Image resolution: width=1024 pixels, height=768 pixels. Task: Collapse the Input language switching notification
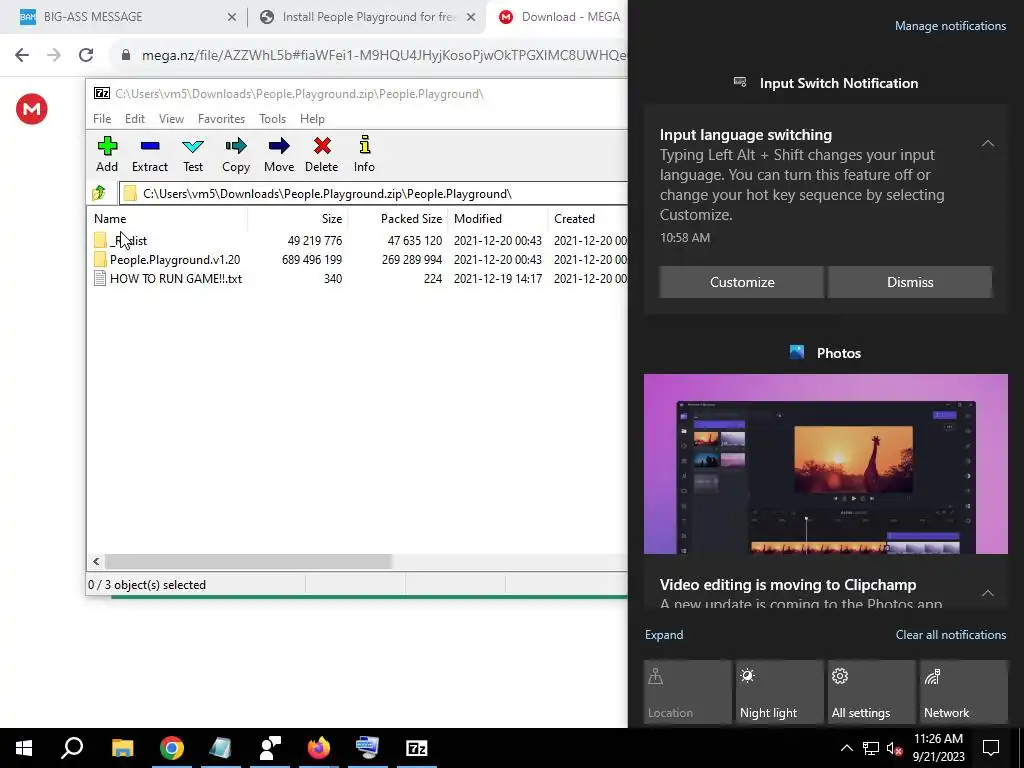[988, 144]
